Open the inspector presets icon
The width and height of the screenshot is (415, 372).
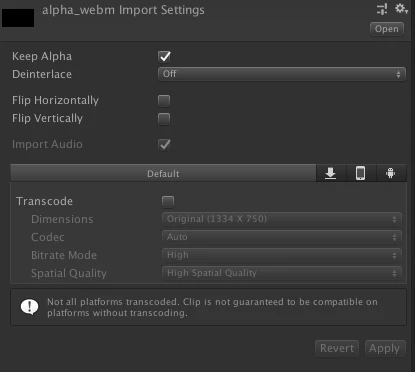pos(382,9)
